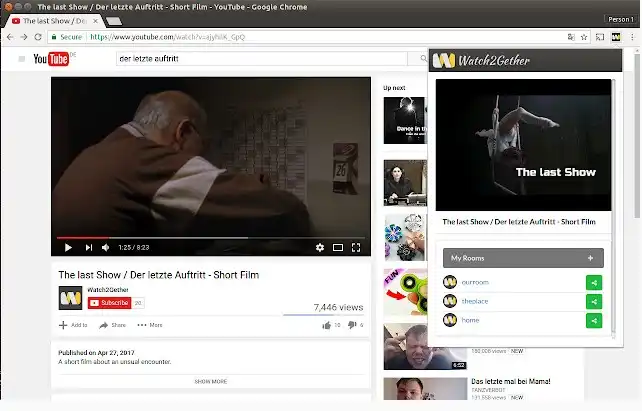
Task: Open video settings gear
Action: point(320,247)
